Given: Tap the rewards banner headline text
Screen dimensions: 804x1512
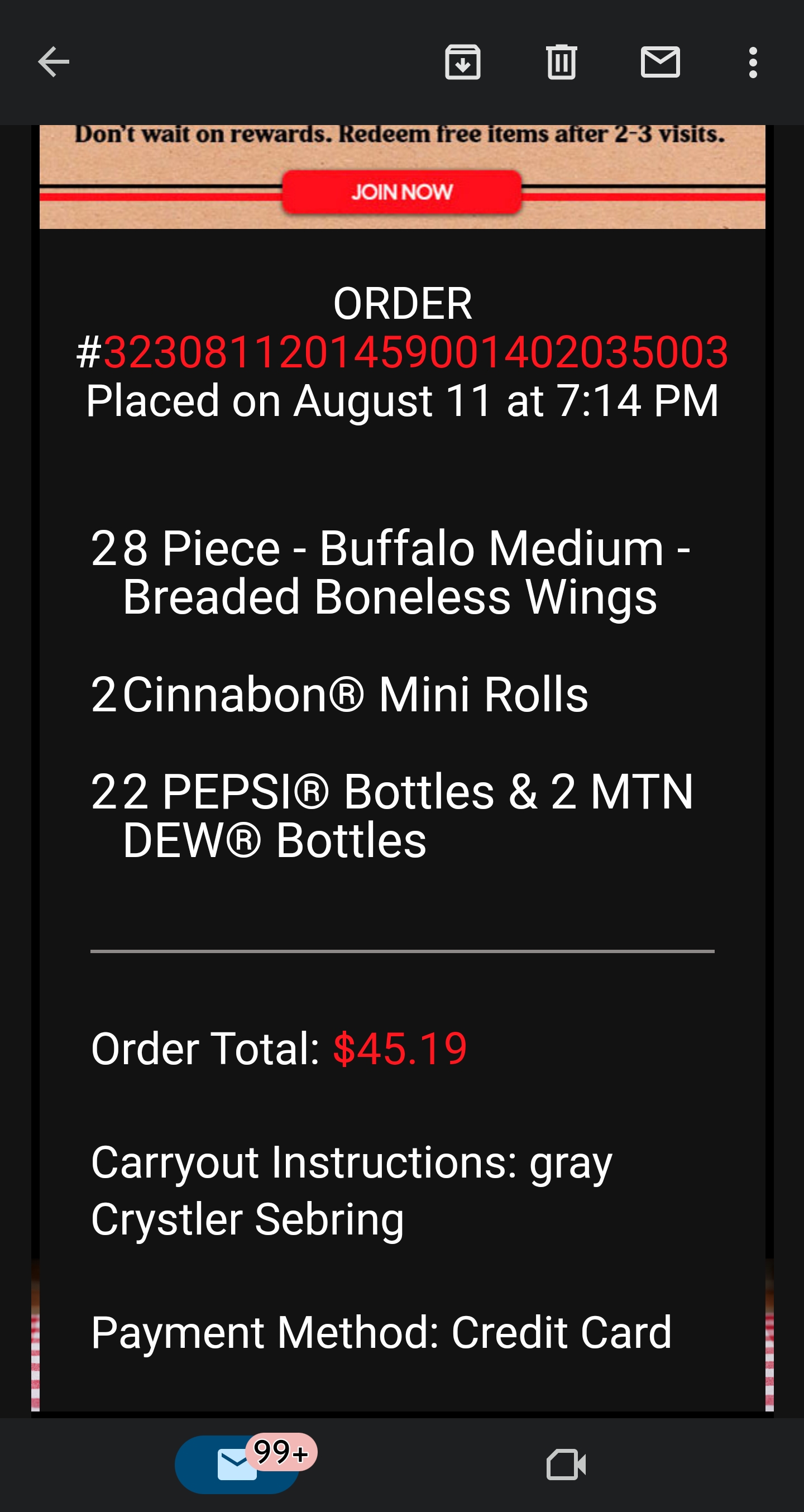Looking at the screenshot, I should coord(400,135).
